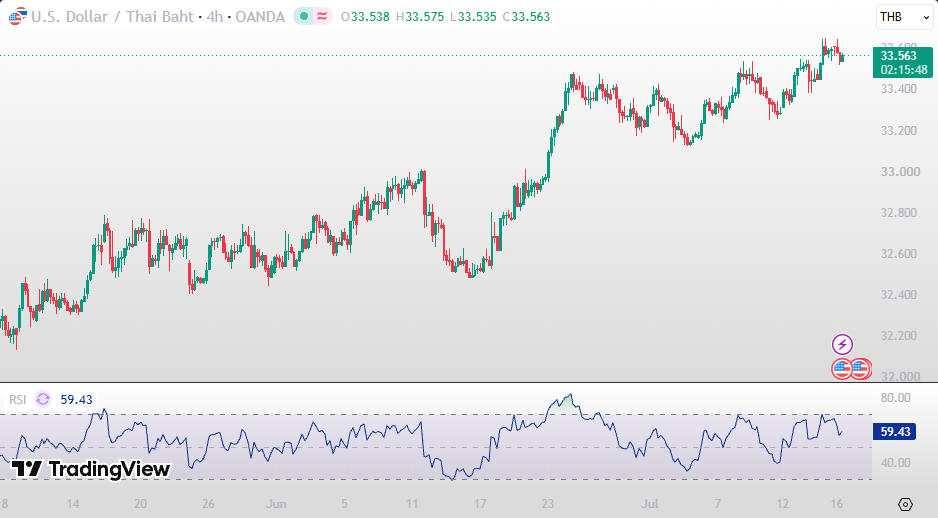Click the current price label 33.563
The width and height of the screenshot is (938, 518).
tap(899, 56)
